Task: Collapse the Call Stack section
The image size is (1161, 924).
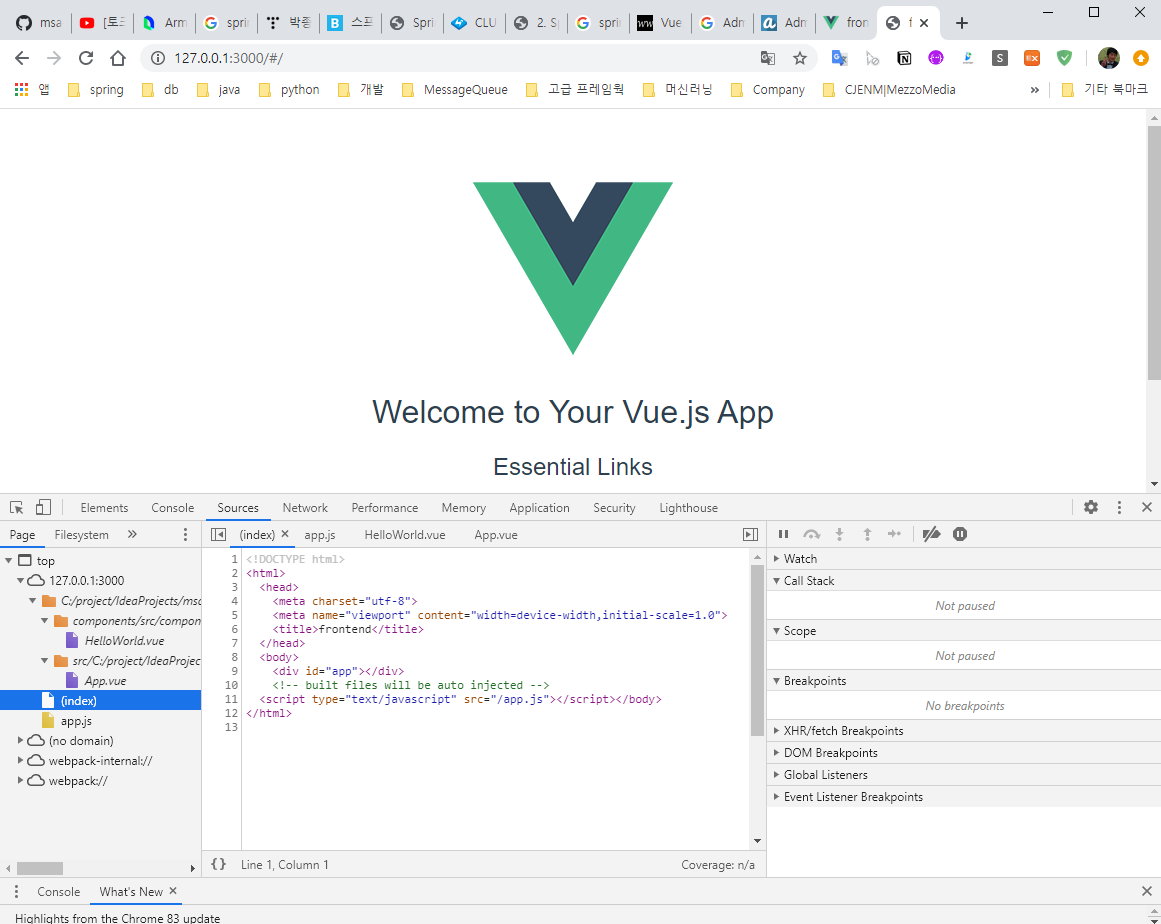Action: point(963,580)
